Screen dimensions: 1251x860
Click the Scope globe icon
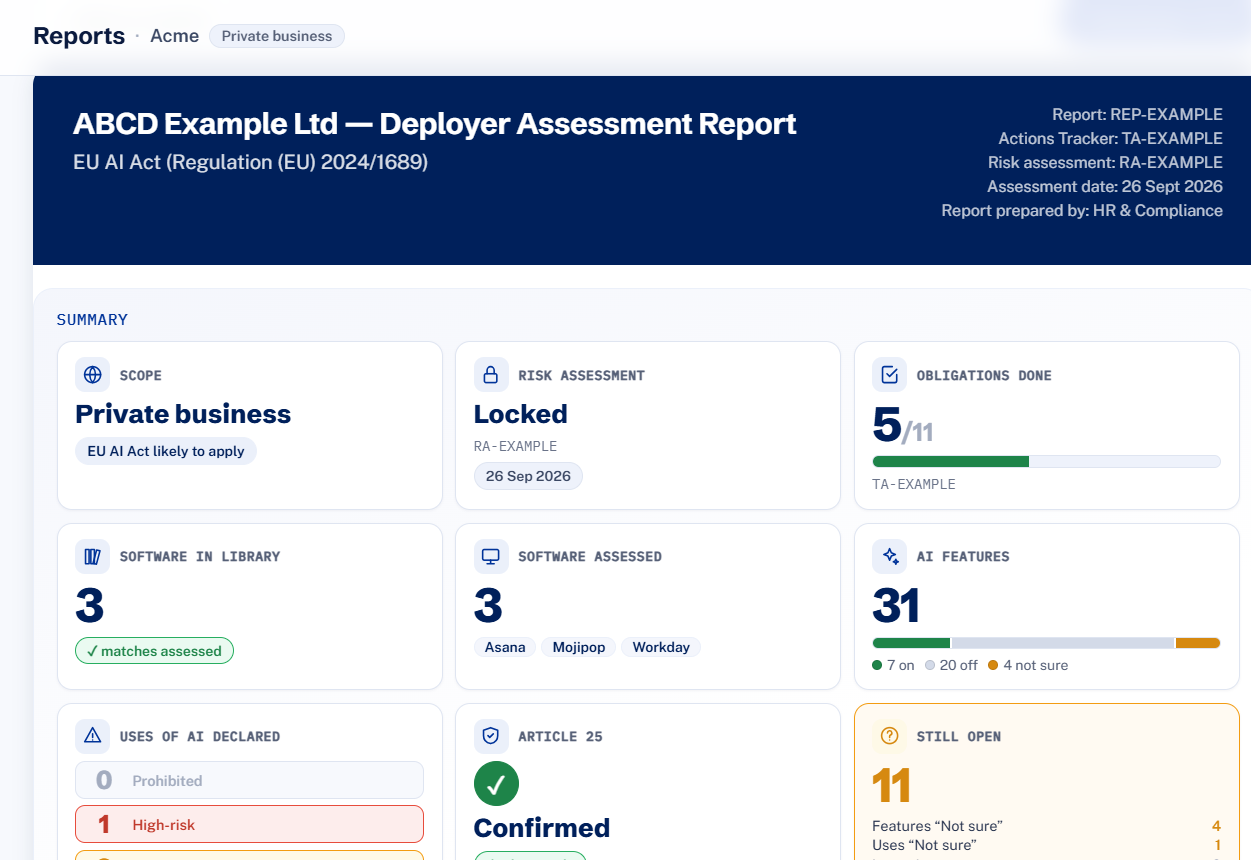coord(93,375)
